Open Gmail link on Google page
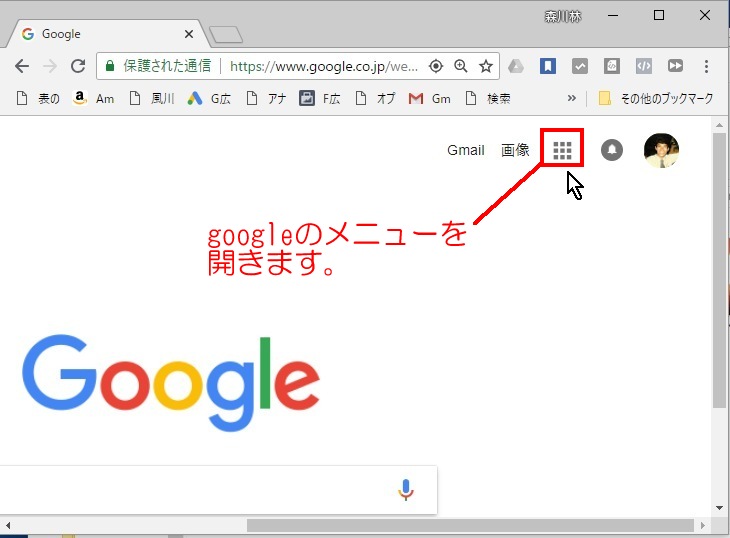The image size is (730, 538). pos(466,150)
